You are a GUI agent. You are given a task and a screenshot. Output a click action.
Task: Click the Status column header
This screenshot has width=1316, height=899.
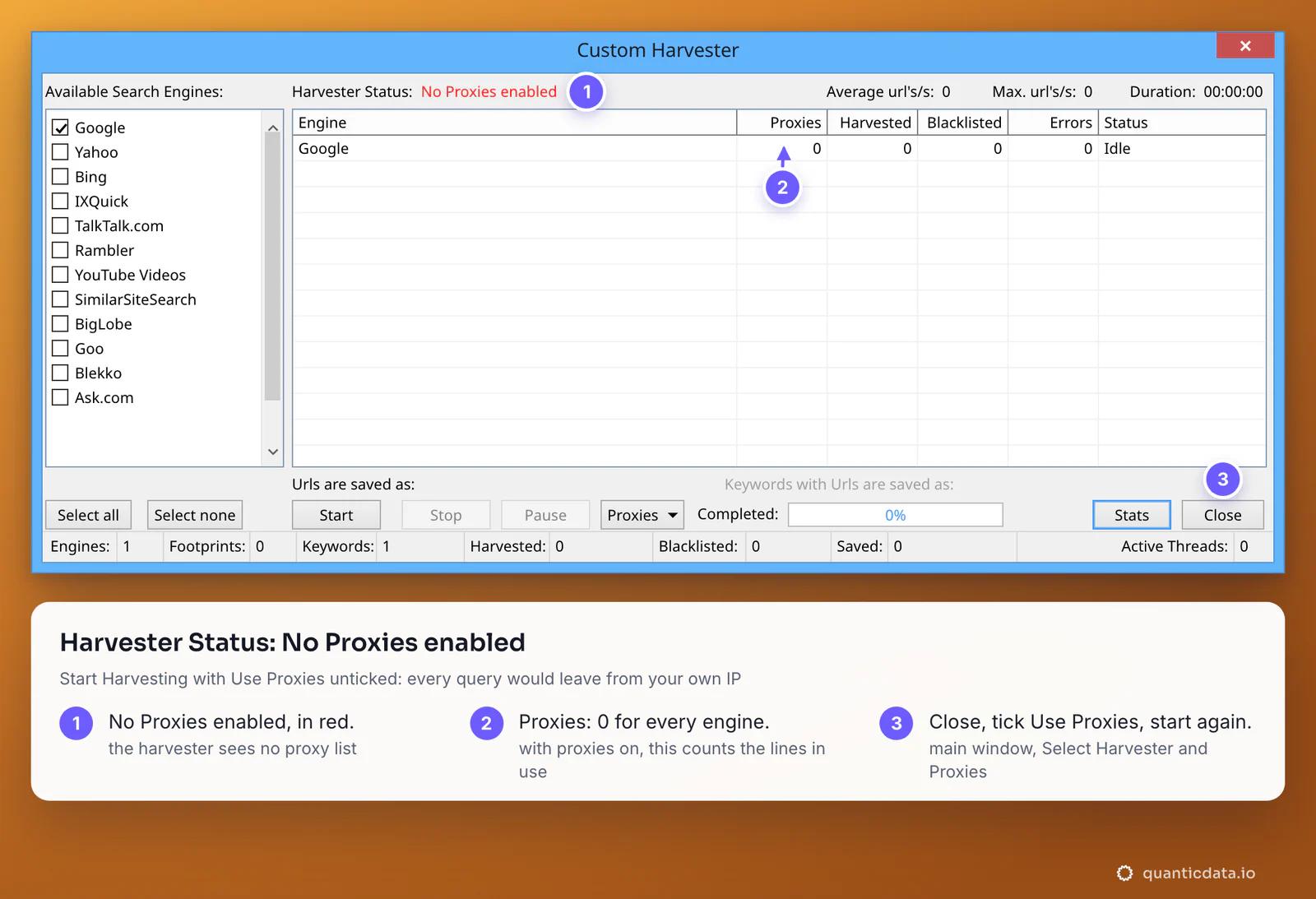point(1182,123)
